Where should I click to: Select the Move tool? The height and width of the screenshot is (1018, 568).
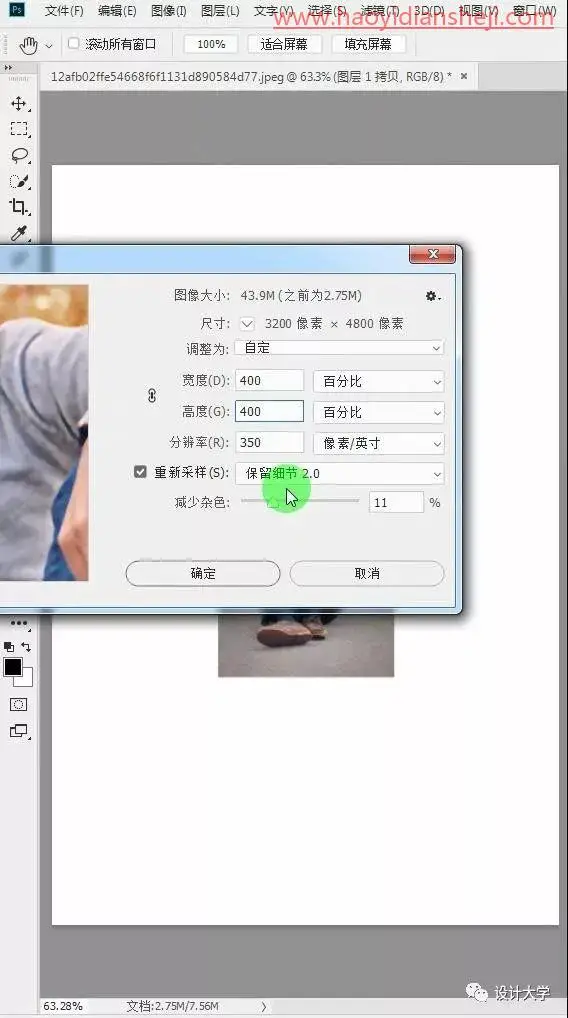coord(19,104)
